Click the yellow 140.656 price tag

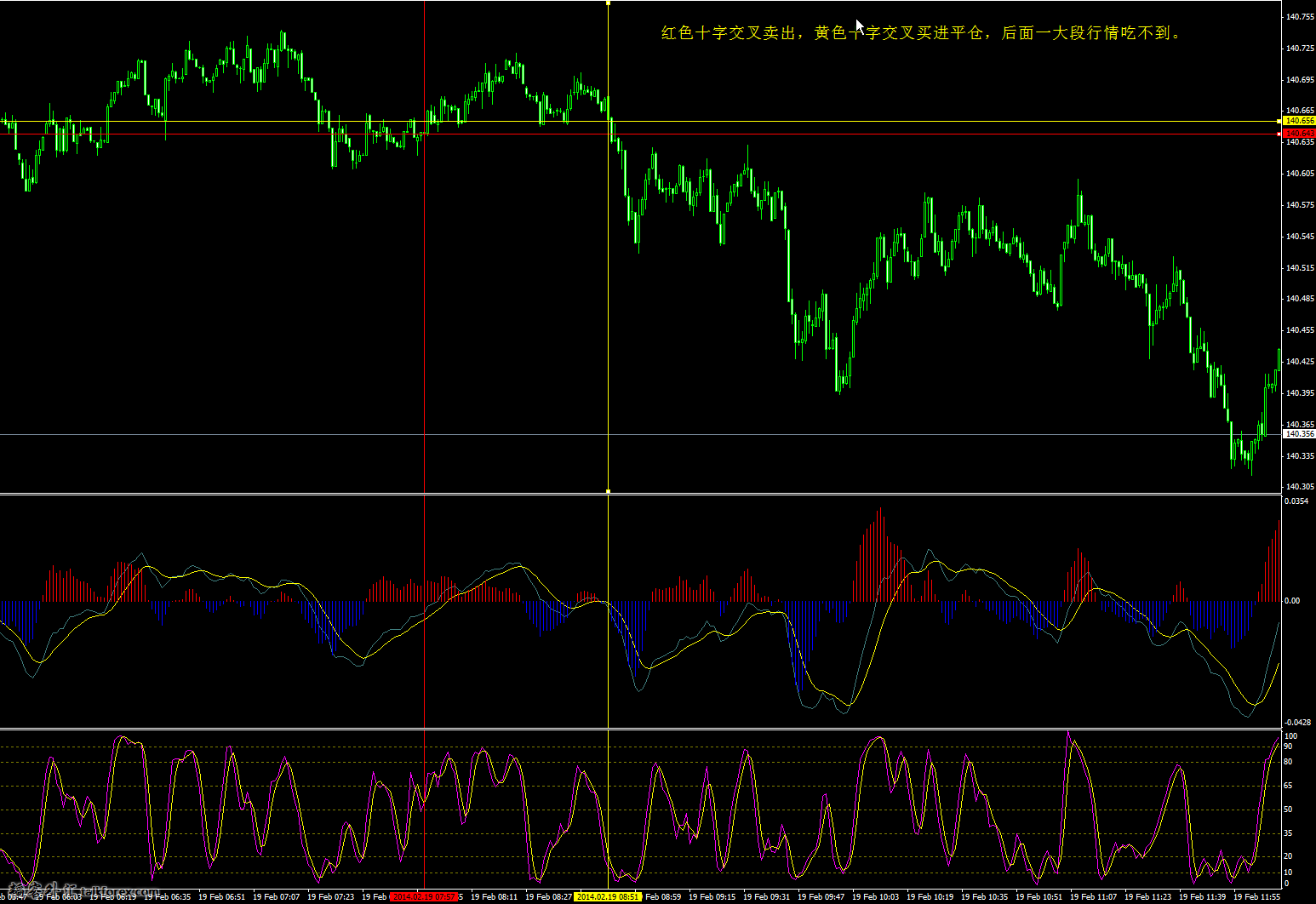(x=1299, y=121)
